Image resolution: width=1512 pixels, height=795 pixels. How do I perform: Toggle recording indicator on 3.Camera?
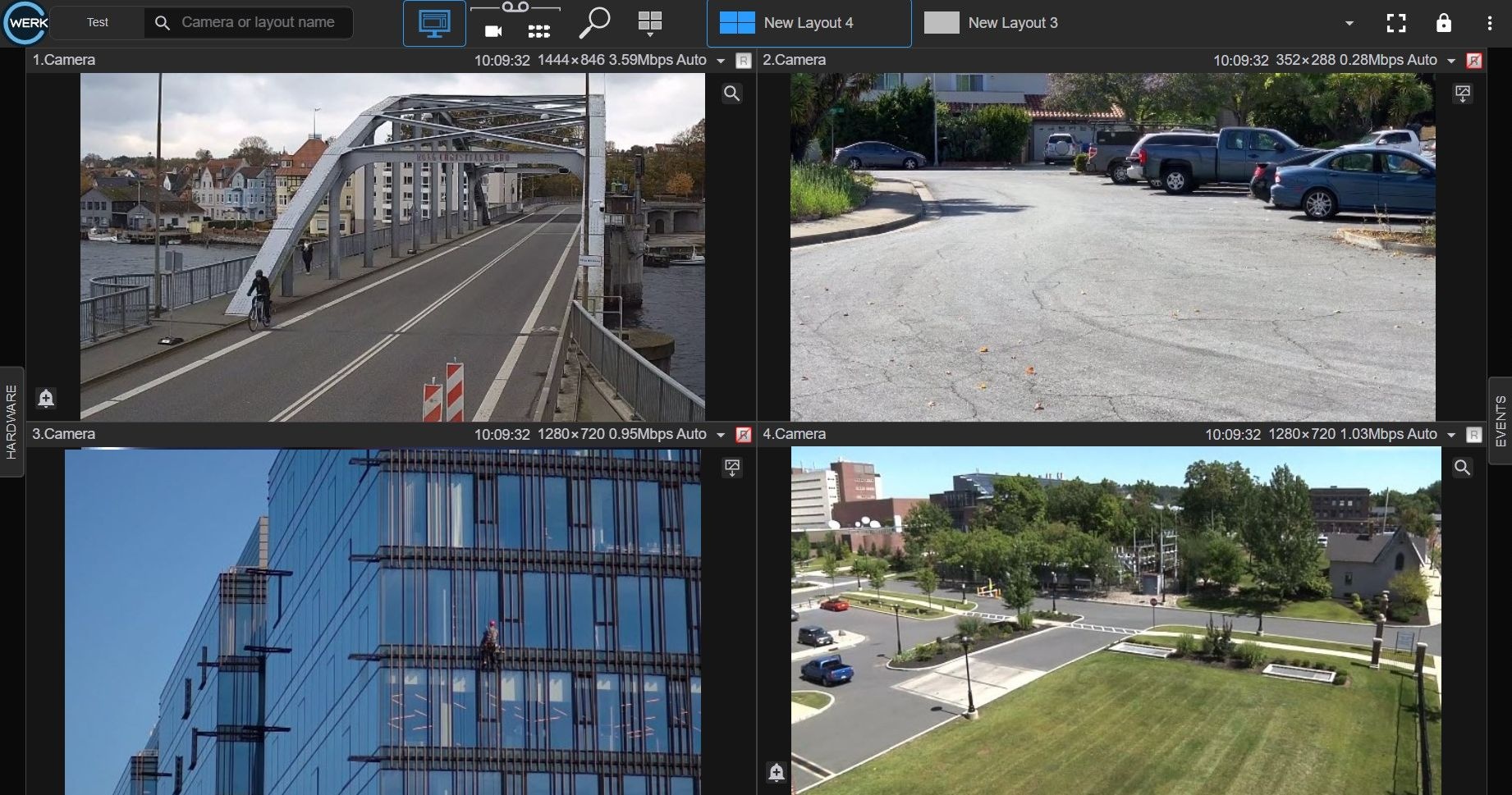pyautogui.click(x=744, y=435)
